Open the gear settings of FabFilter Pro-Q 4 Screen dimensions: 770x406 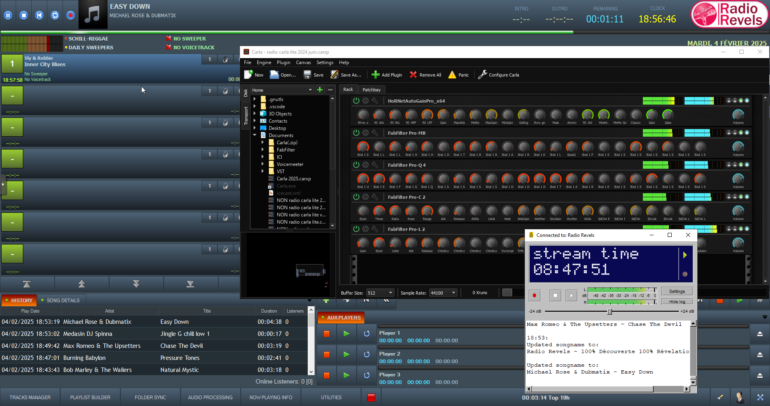pyautogui.click(x=365, y=165)
